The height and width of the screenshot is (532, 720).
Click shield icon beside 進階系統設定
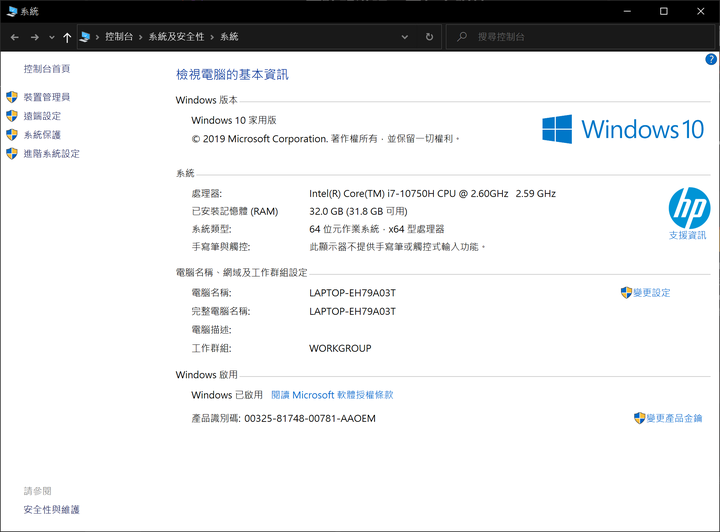click(12, 153)
